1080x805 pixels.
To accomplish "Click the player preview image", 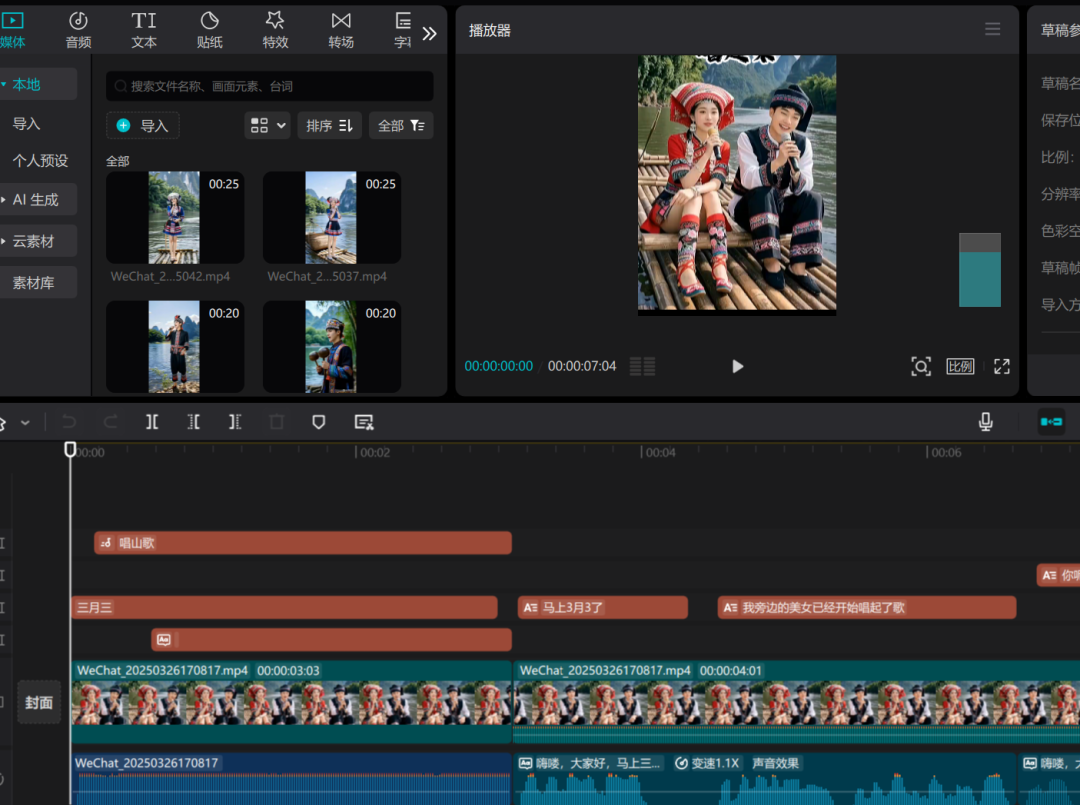I will (x=737, y=184).
